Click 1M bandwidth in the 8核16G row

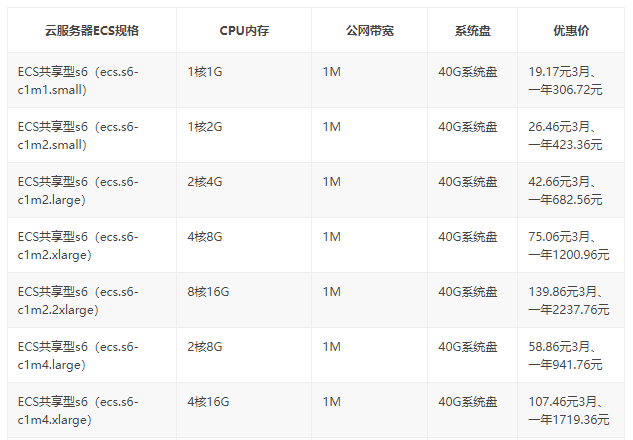tap(331, 291)
